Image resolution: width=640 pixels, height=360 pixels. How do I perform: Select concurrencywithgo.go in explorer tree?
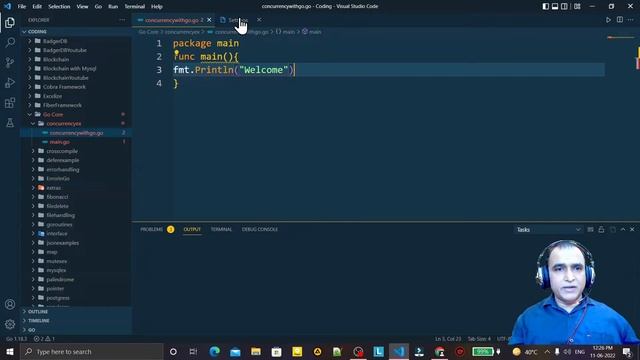pos(76,133)
